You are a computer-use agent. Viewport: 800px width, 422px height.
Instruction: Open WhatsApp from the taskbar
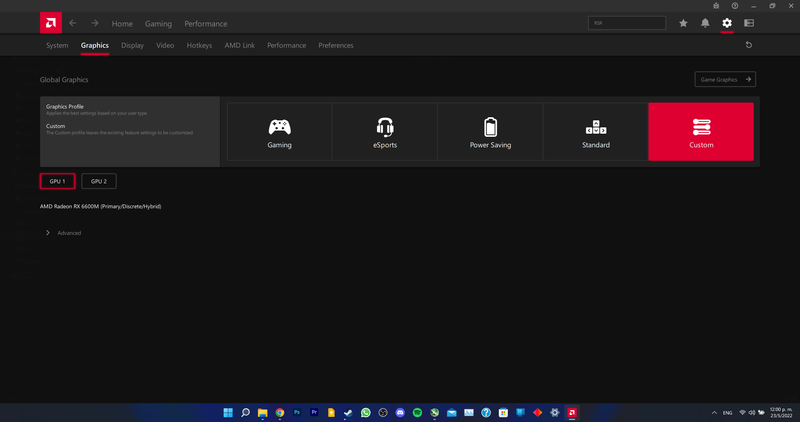366,412
